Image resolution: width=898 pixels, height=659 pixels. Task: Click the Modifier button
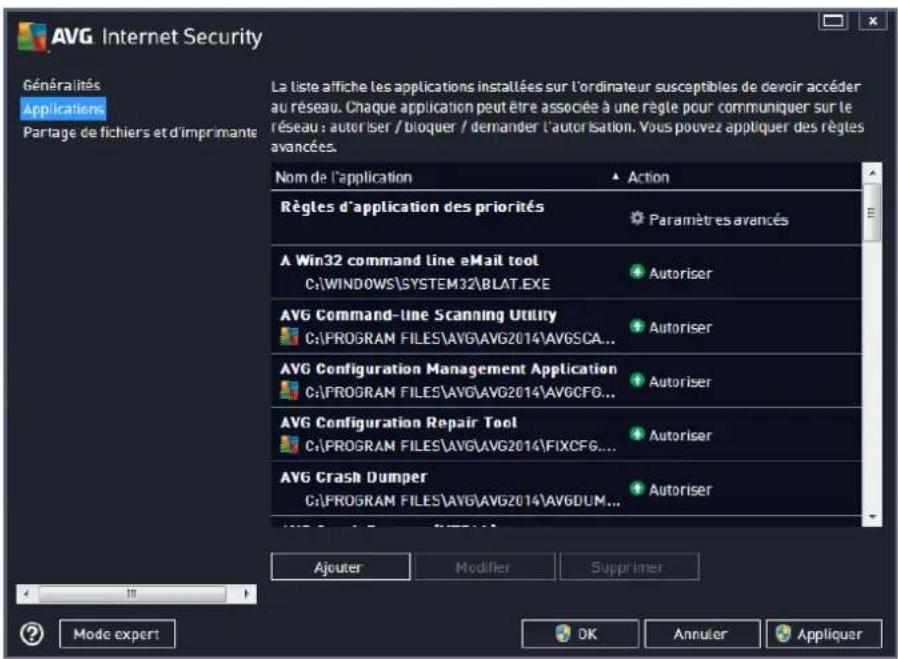tap(485, 567)
